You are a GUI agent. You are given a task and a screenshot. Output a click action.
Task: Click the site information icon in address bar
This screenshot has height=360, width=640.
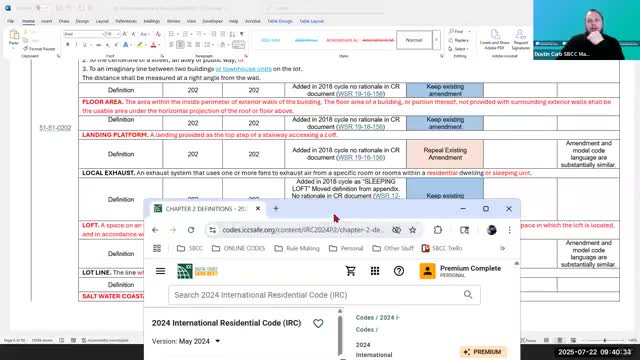[213, 230]
